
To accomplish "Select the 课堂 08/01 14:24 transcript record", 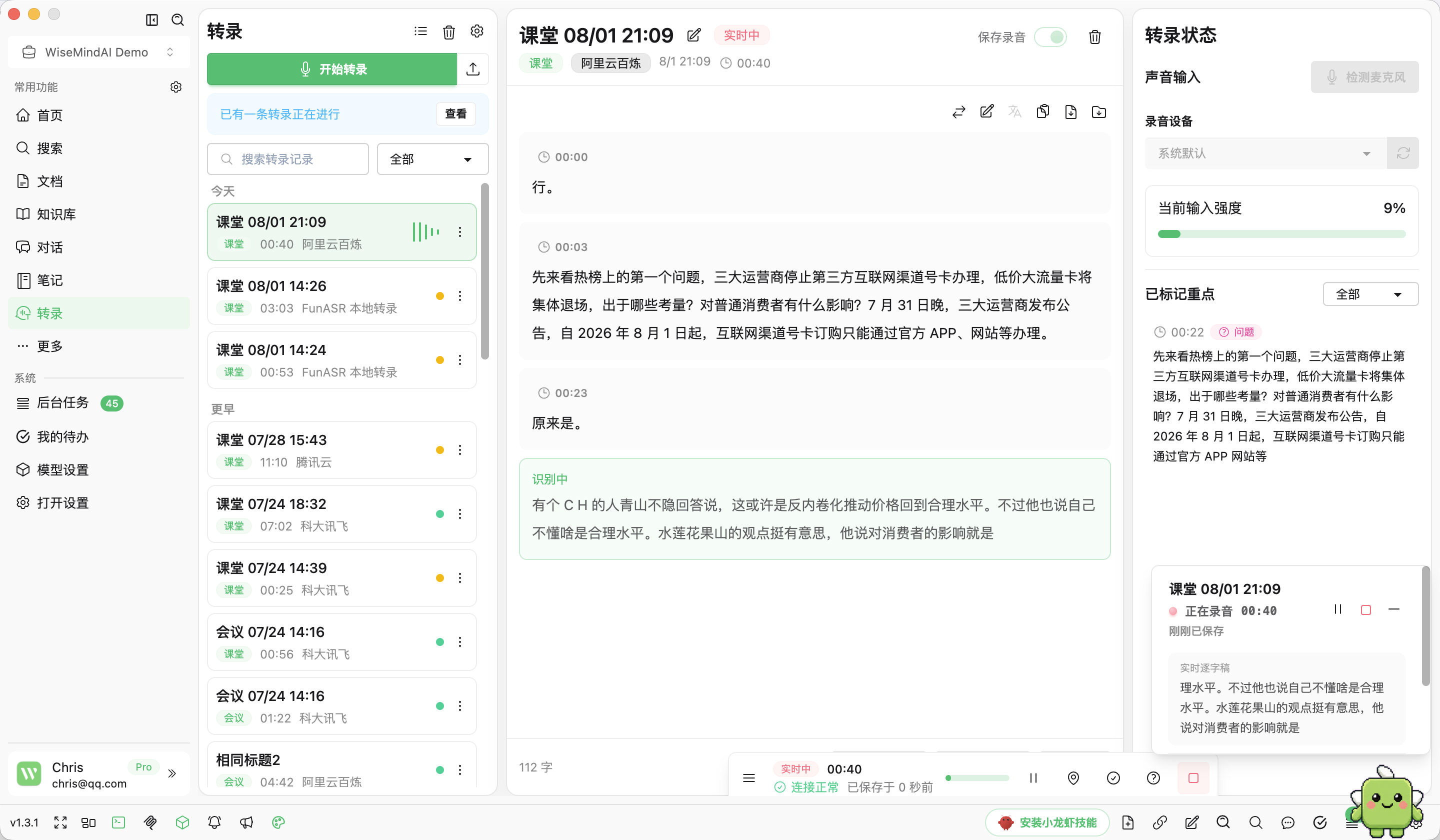I will point(341,360).
